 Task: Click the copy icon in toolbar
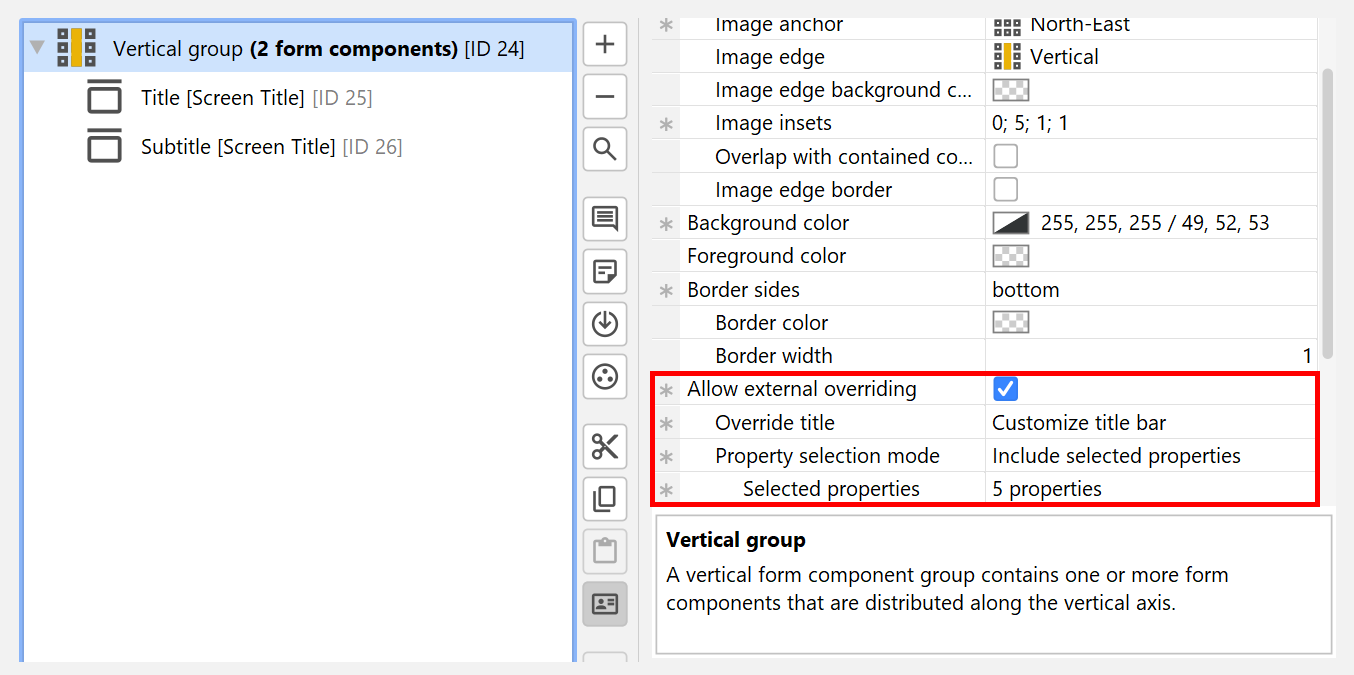pyautogui.click(x=605, y=498)
